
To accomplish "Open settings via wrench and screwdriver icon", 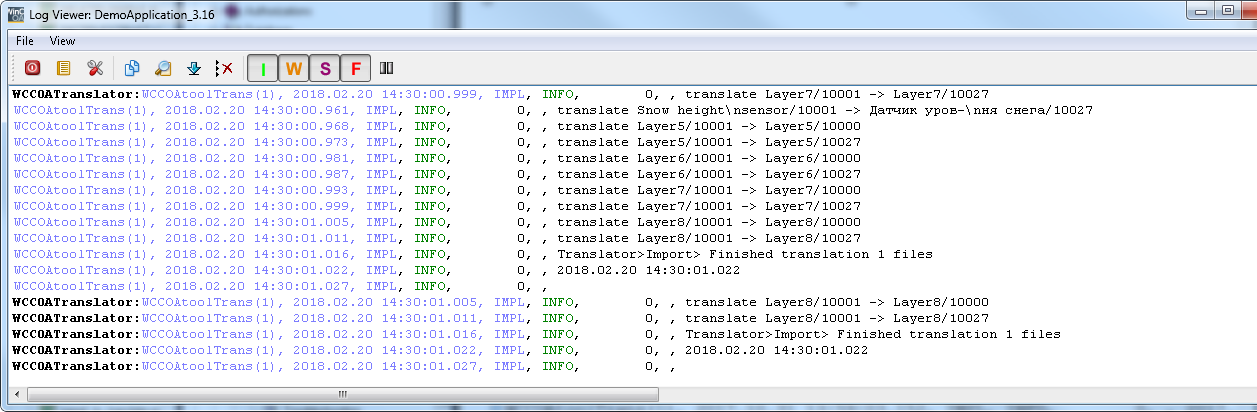I will pos(94,68).
